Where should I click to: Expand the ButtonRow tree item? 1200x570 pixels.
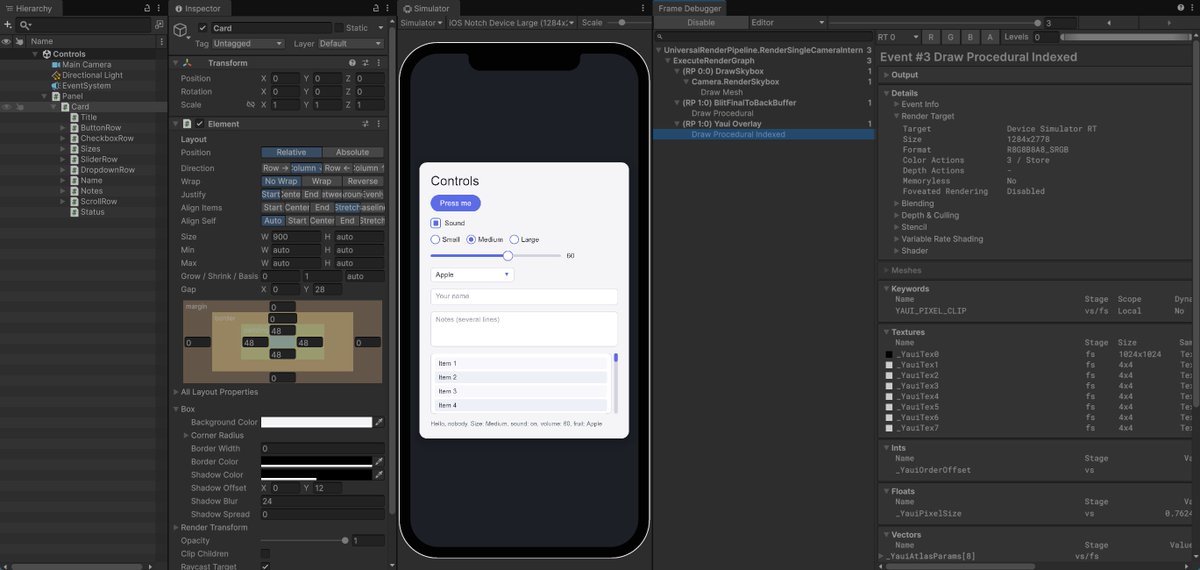click(x=62, y=128)
